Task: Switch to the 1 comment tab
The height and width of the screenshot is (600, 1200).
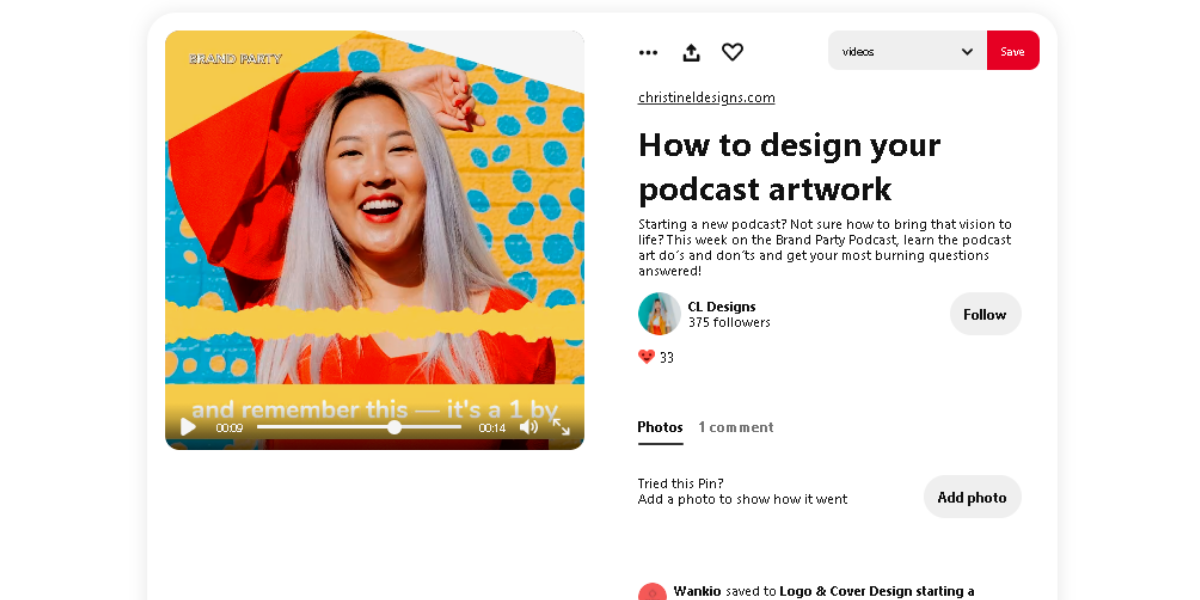Action: point(735,427)
